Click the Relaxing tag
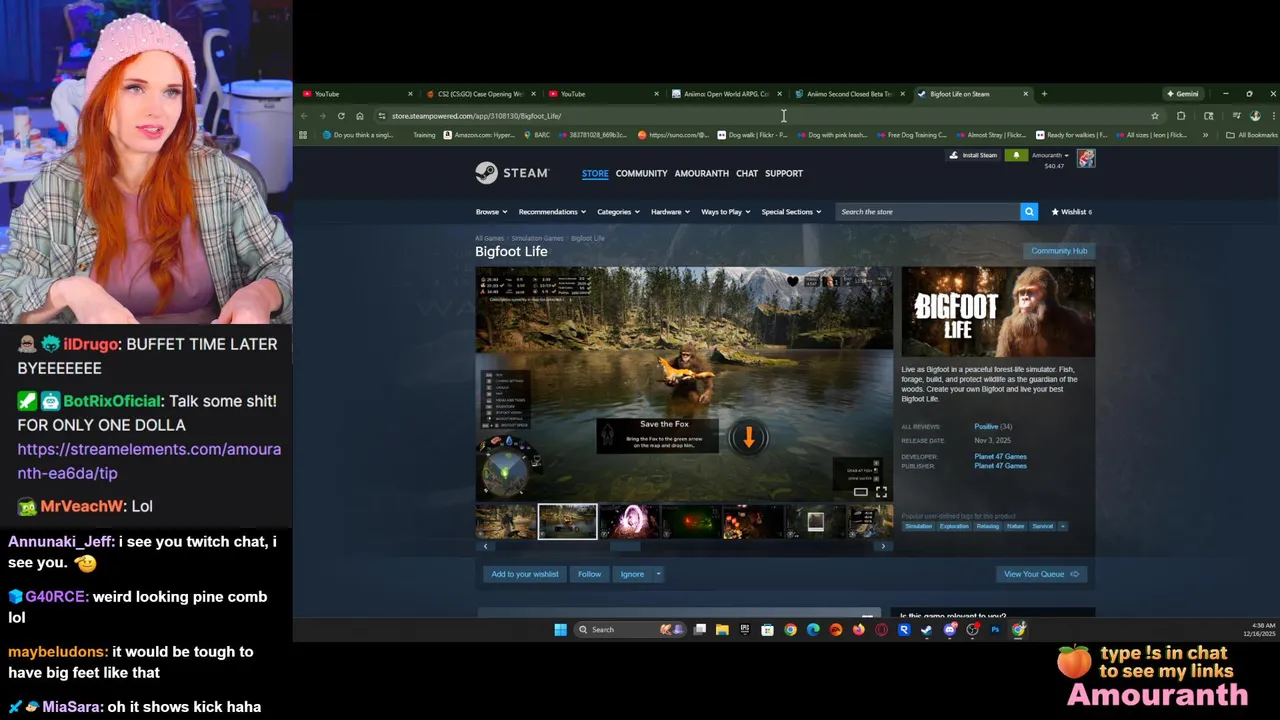 (987, 526)
